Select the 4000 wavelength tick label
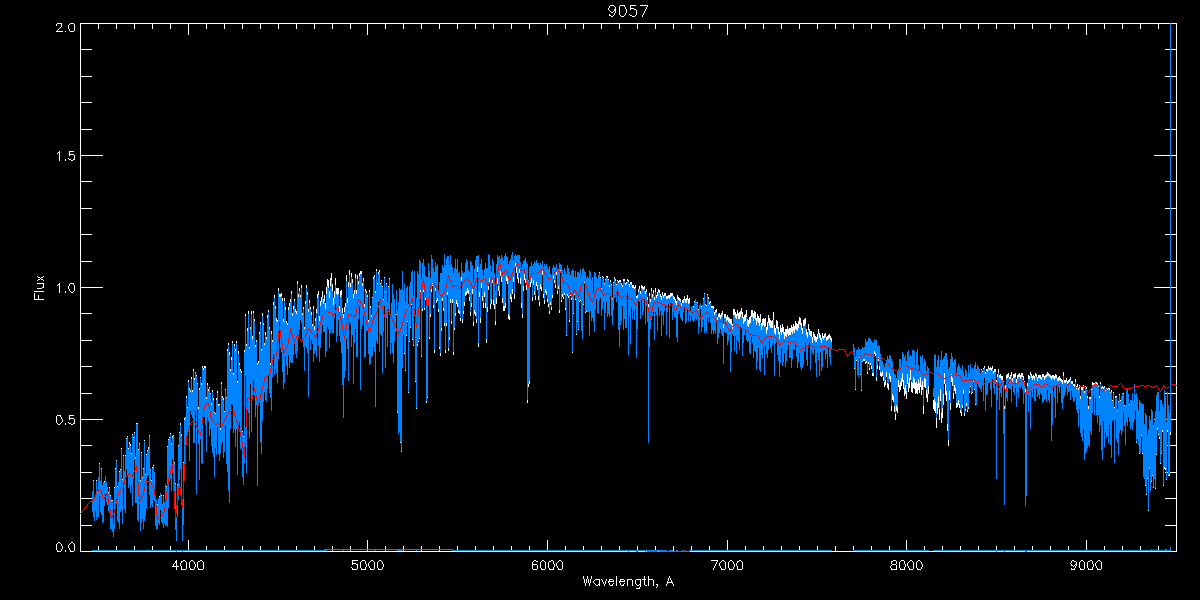This screenshot has height=600, width=1200. coord(187,565)
